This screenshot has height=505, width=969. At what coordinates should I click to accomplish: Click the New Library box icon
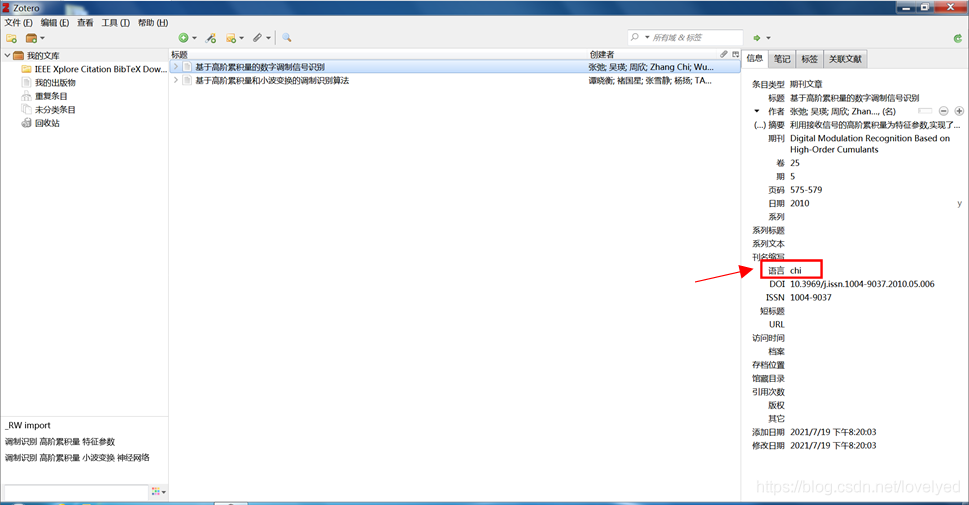click(x=31, y=38)
